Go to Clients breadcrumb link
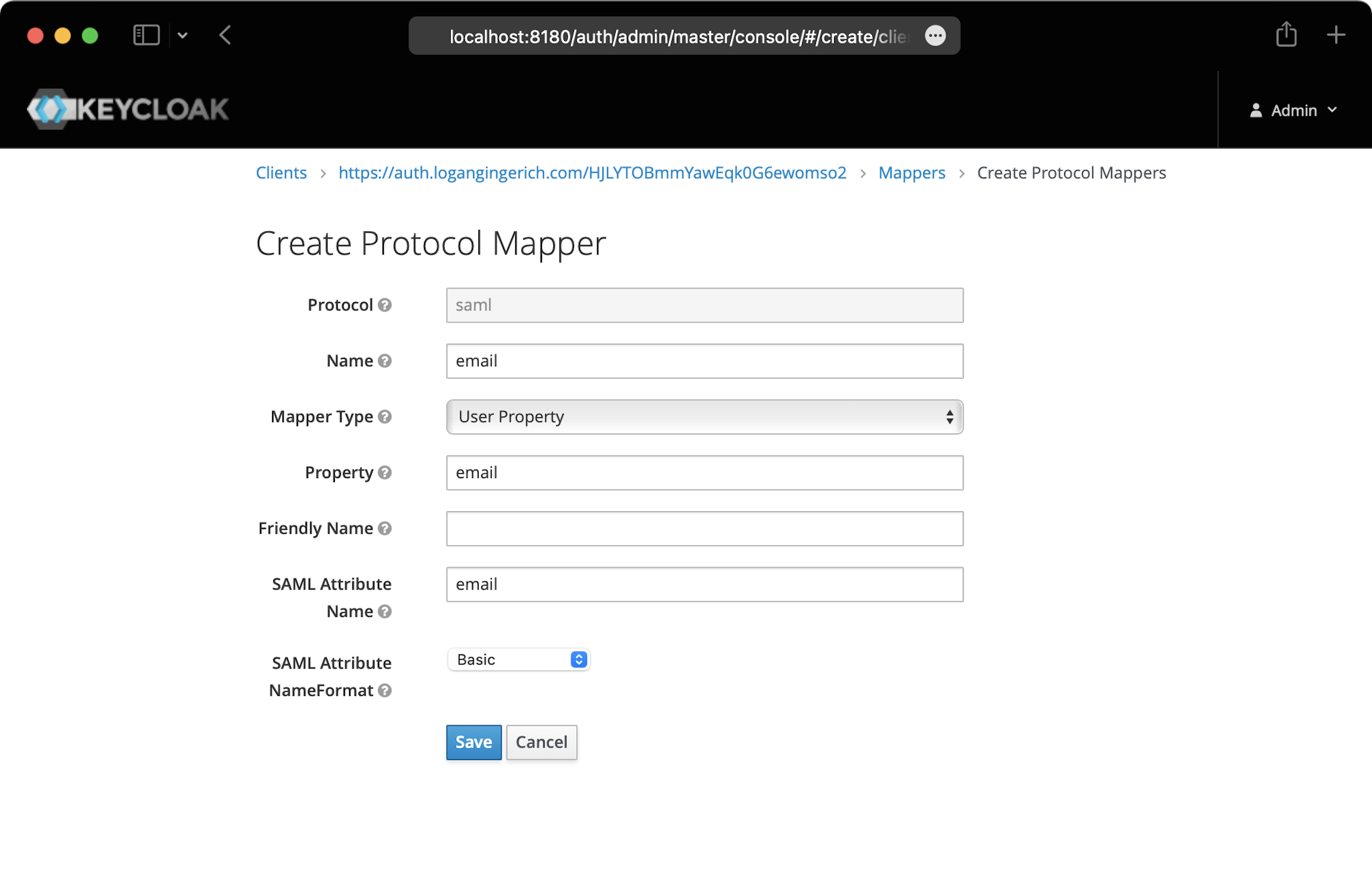Viewport: 1372px width, 876px height. click(x=281, y=173)
